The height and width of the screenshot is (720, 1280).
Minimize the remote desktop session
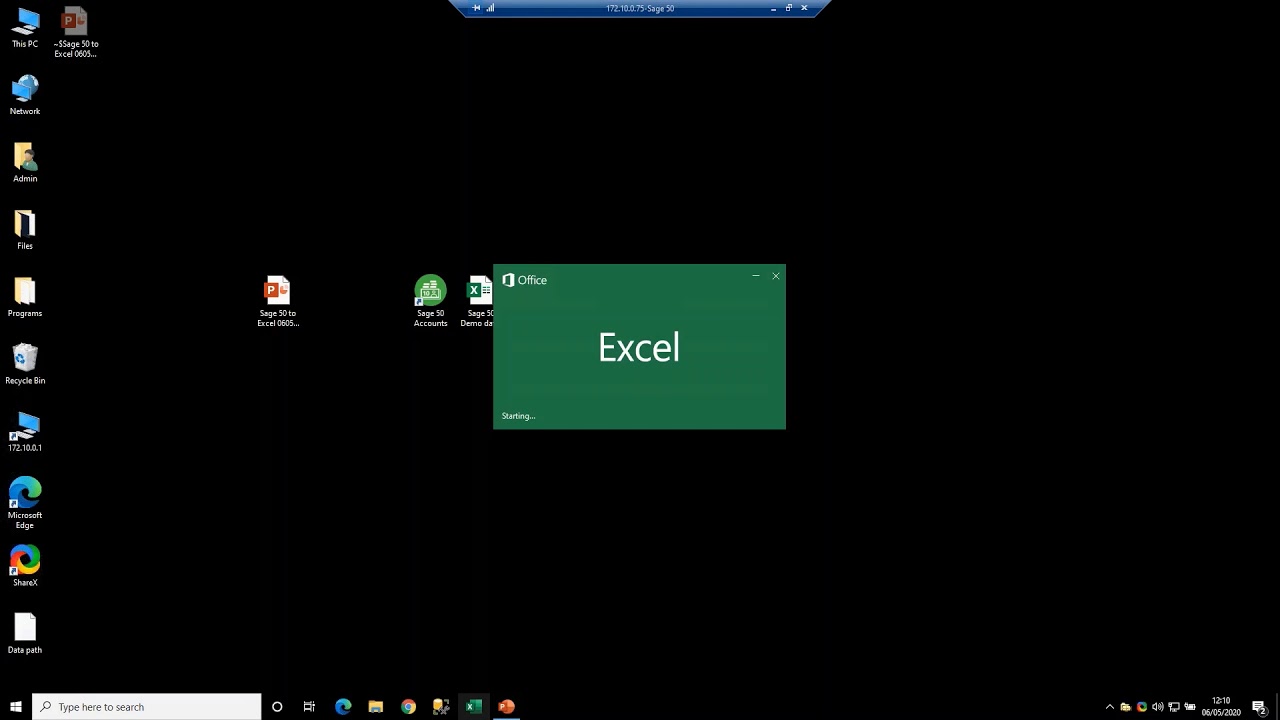click(773, 8)
